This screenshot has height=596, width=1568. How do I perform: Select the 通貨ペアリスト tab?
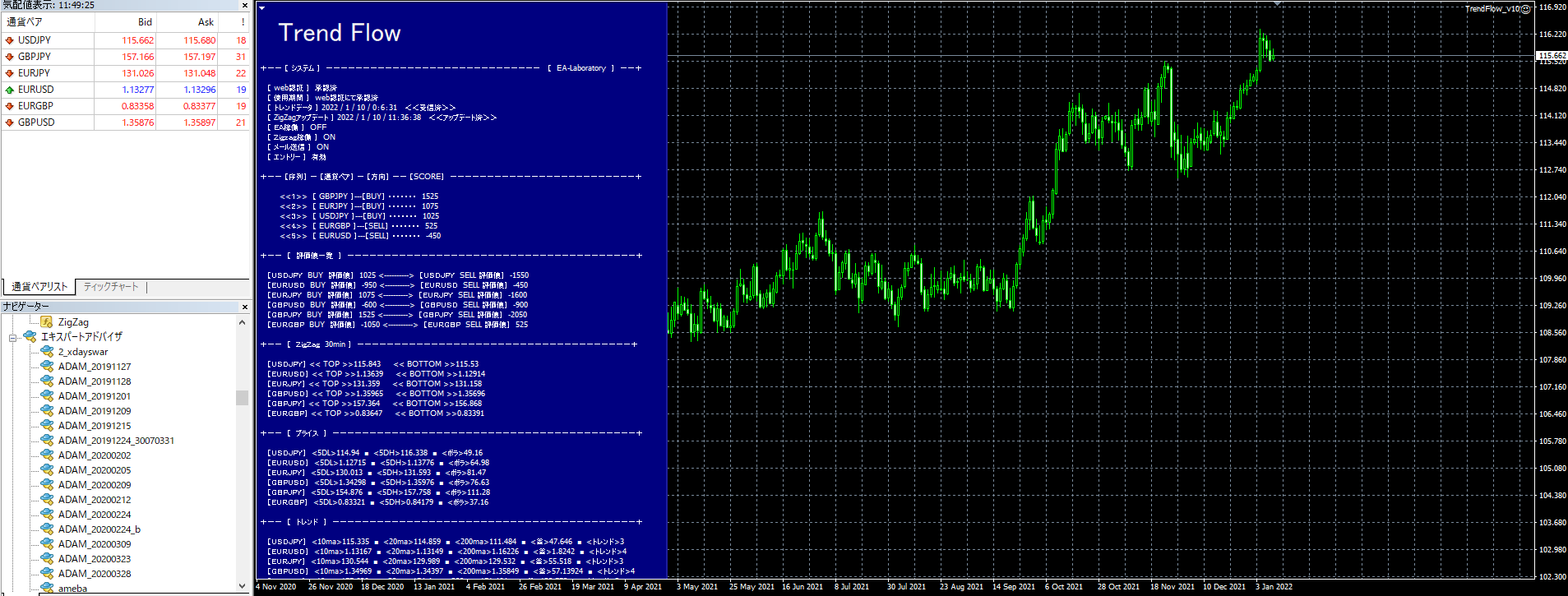coord(39,287)
